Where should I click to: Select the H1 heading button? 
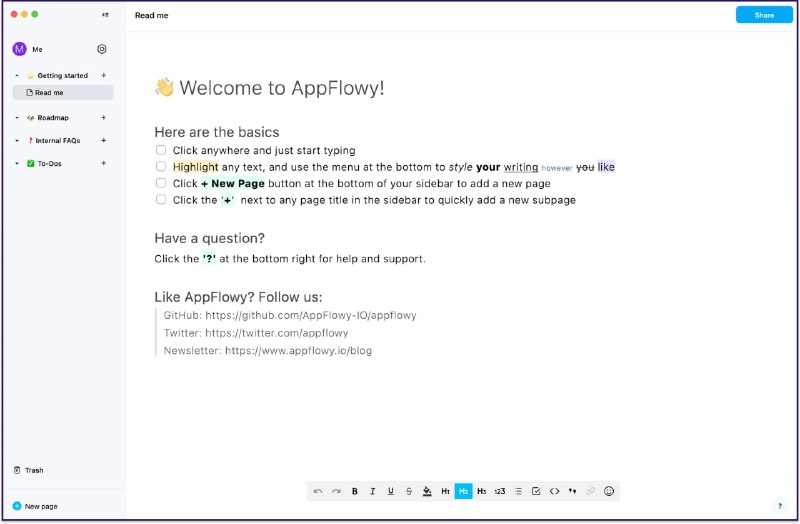(x=445, y=491)
